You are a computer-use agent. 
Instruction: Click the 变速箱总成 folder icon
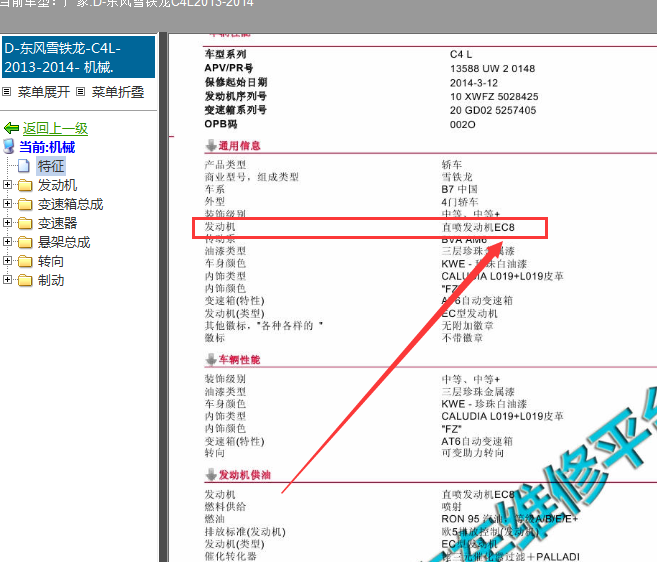(25, 204)
